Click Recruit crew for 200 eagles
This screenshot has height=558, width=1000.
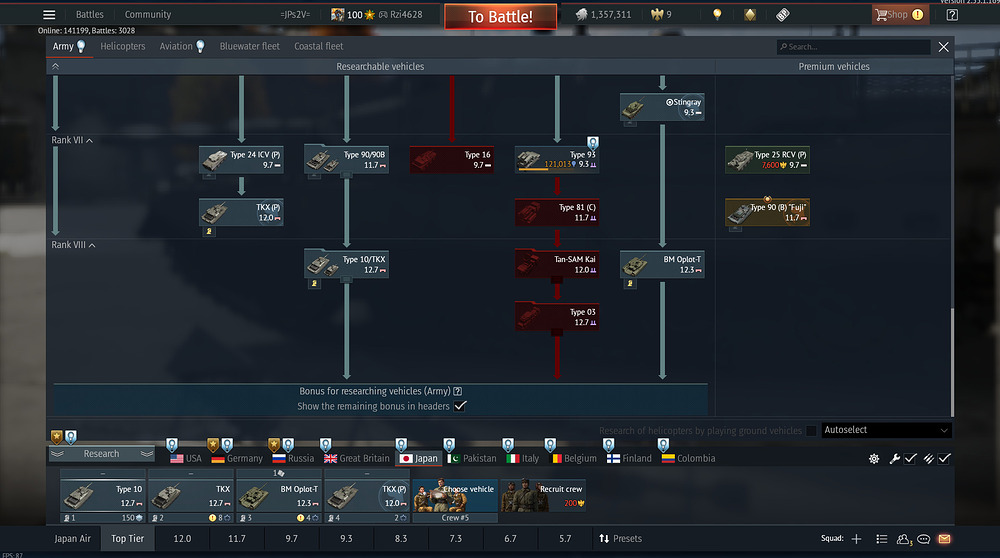543,496
